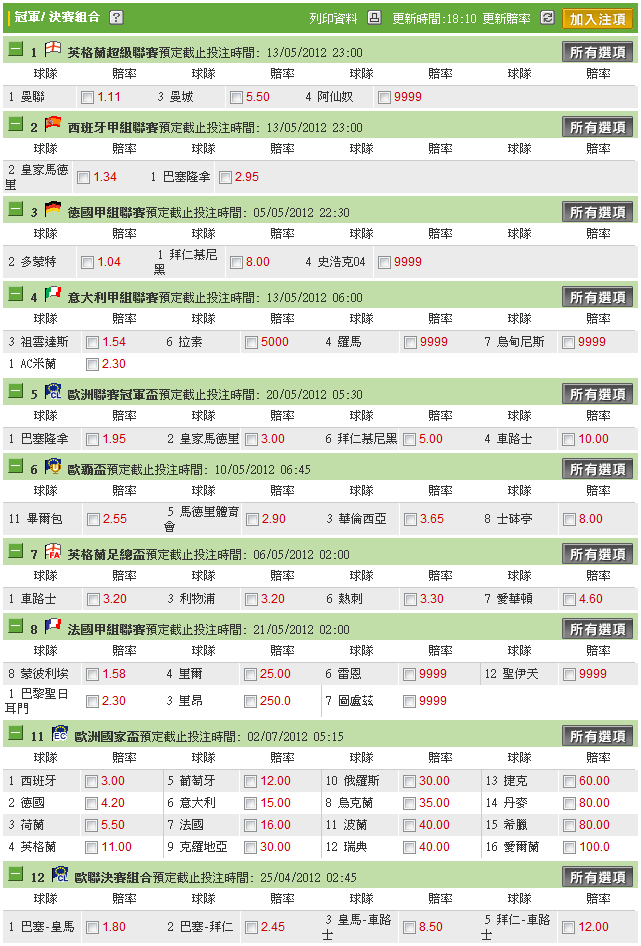
Task: Click the odds value 5000 for 拉素
Action: (275, 342)
